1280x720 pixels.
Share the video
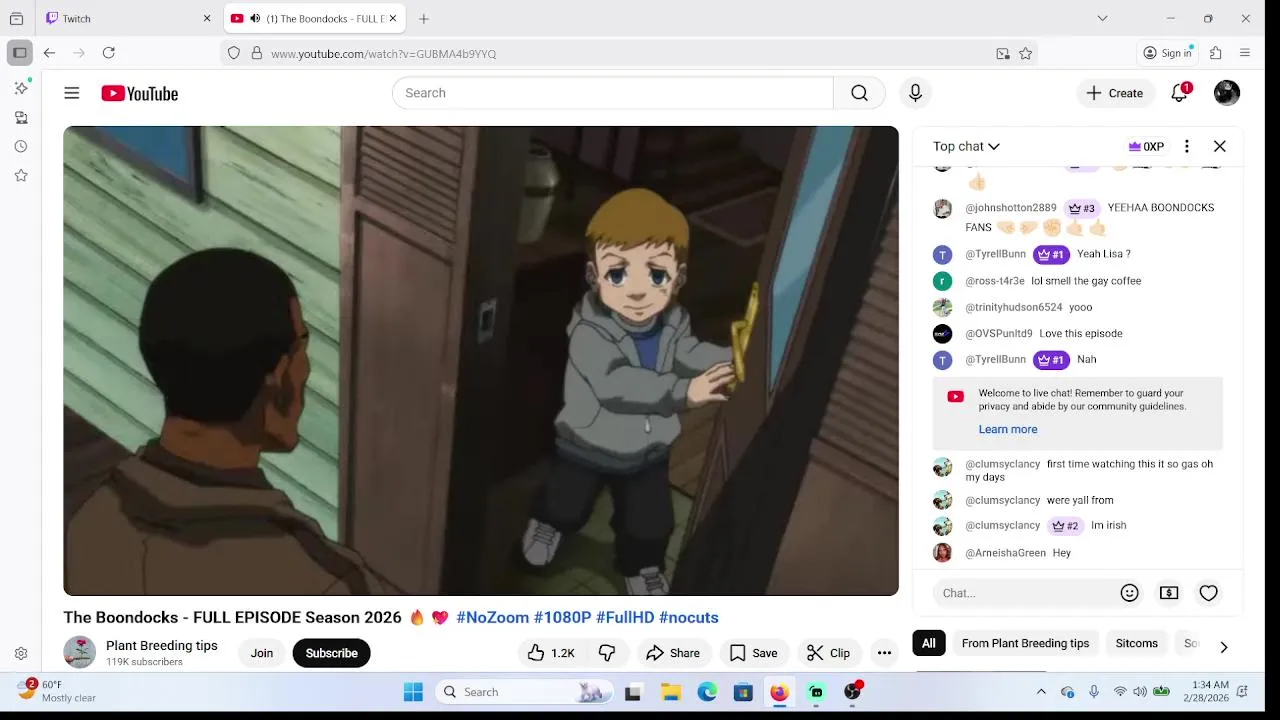(673, 653)
